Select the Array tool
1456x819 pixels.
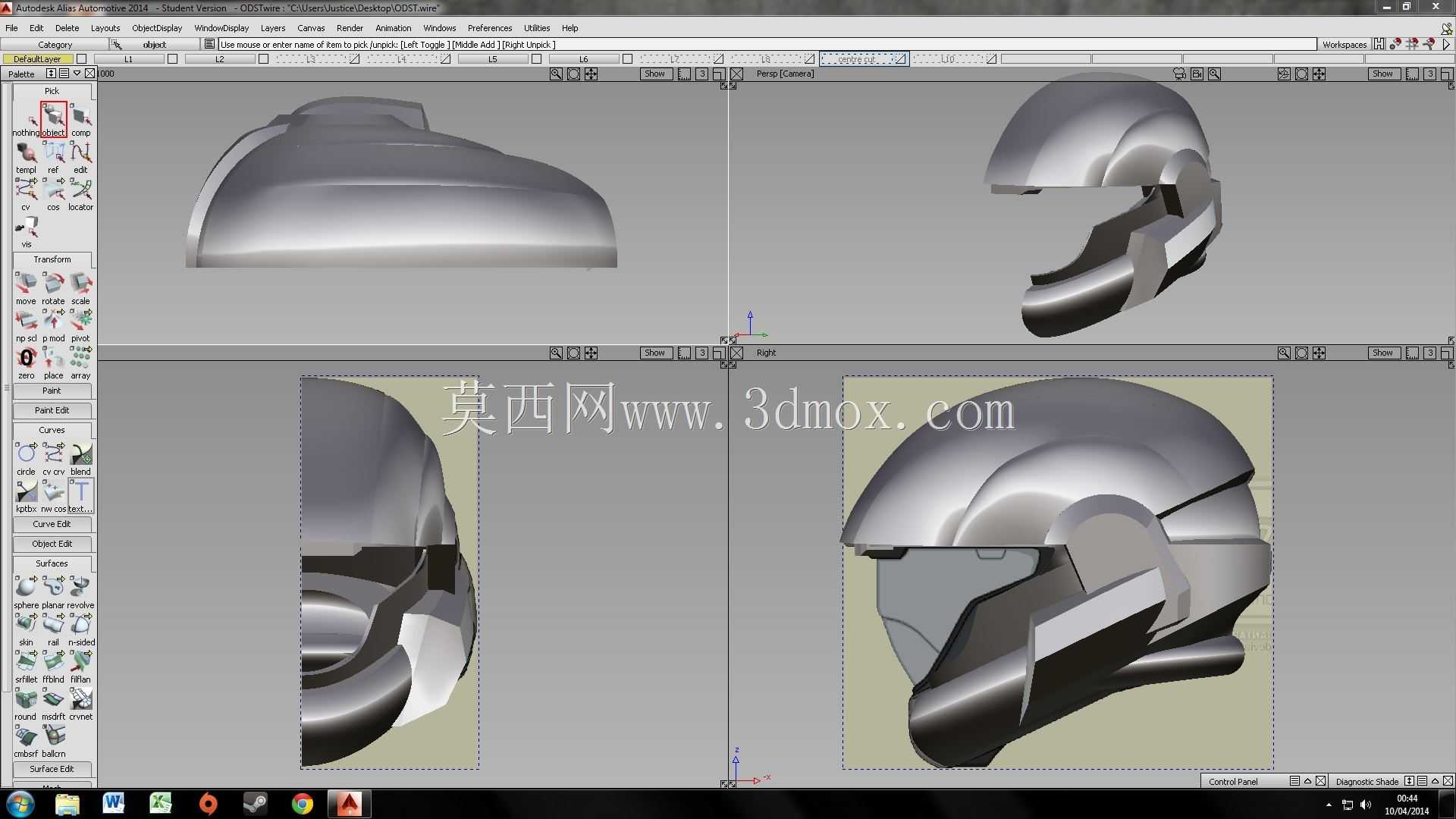click(x=80, y=363)
